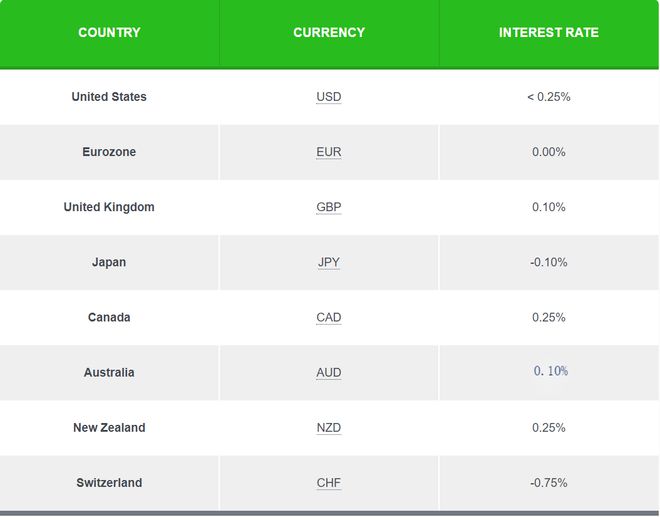Click the CURRENCY column header
Image resolution: width=660 pixels, height=517 pixels.
329,32
